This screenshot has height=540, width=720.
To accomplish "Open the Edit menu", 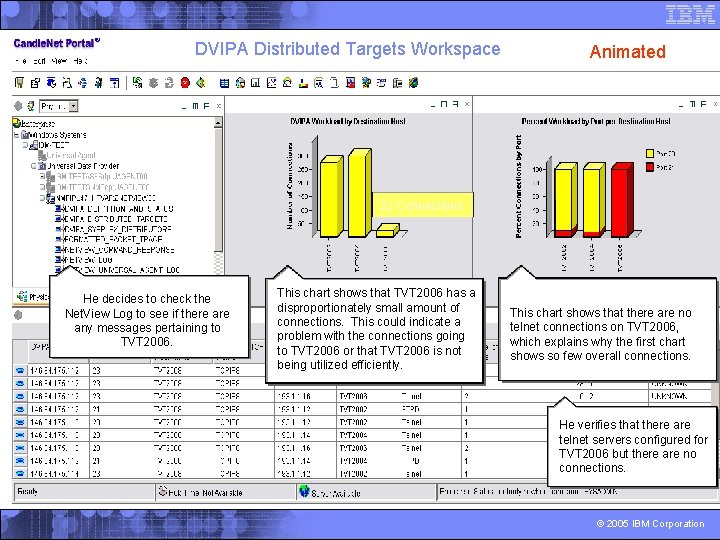I will pos(39,61).
